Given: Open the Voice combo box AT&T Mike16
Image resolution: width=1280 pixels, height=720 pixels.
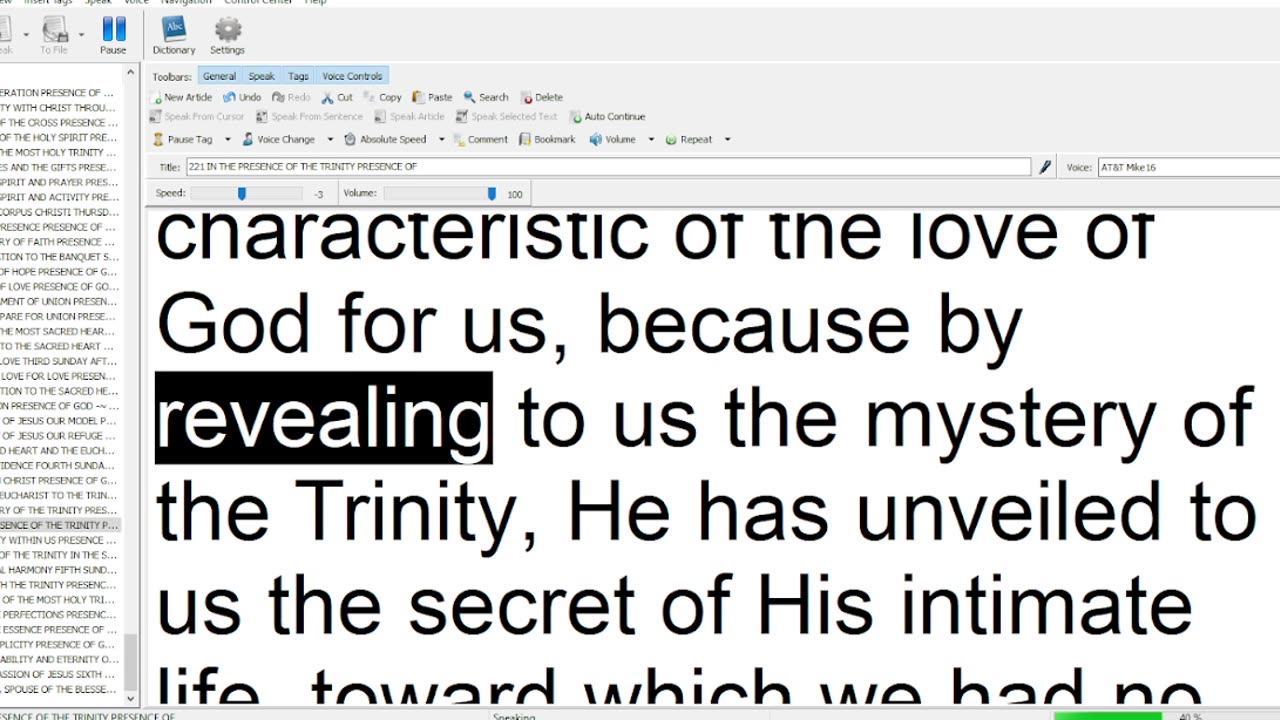Looking at the screenshot, I should [x=1188, y=167].
